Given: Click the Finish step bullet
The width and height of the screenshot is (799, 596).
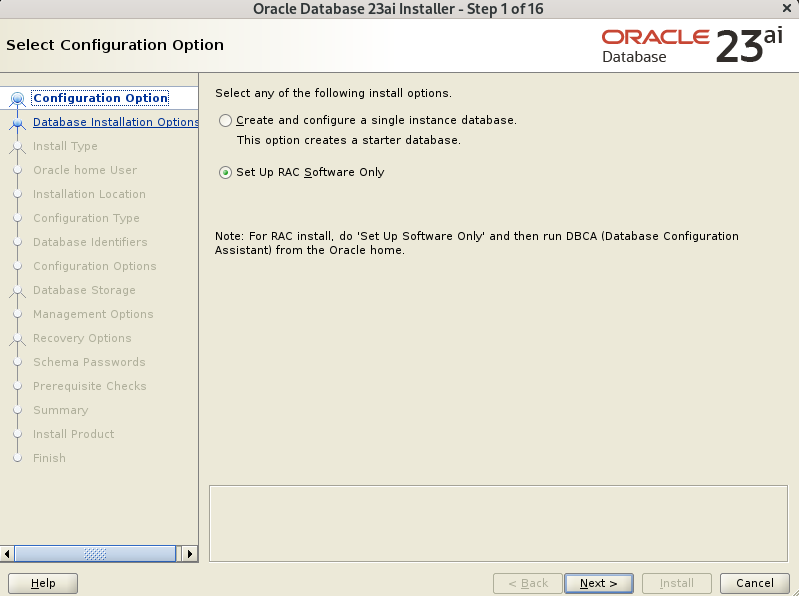Looking at the screenshot, I should [17, 458].
